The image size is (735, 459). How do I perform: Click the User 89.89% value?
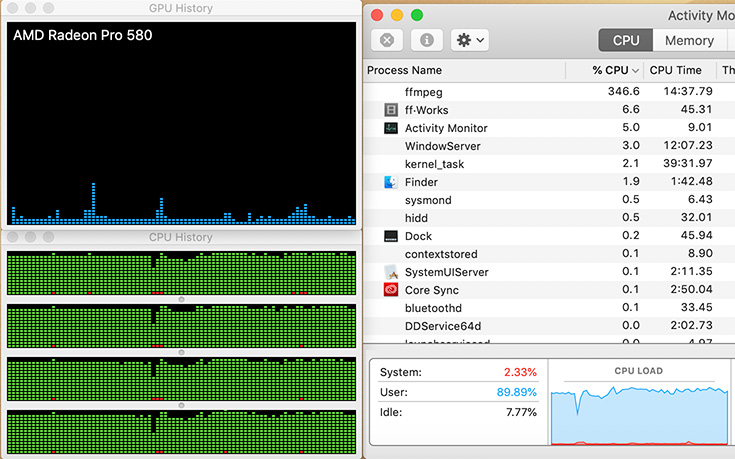(517, 392)
